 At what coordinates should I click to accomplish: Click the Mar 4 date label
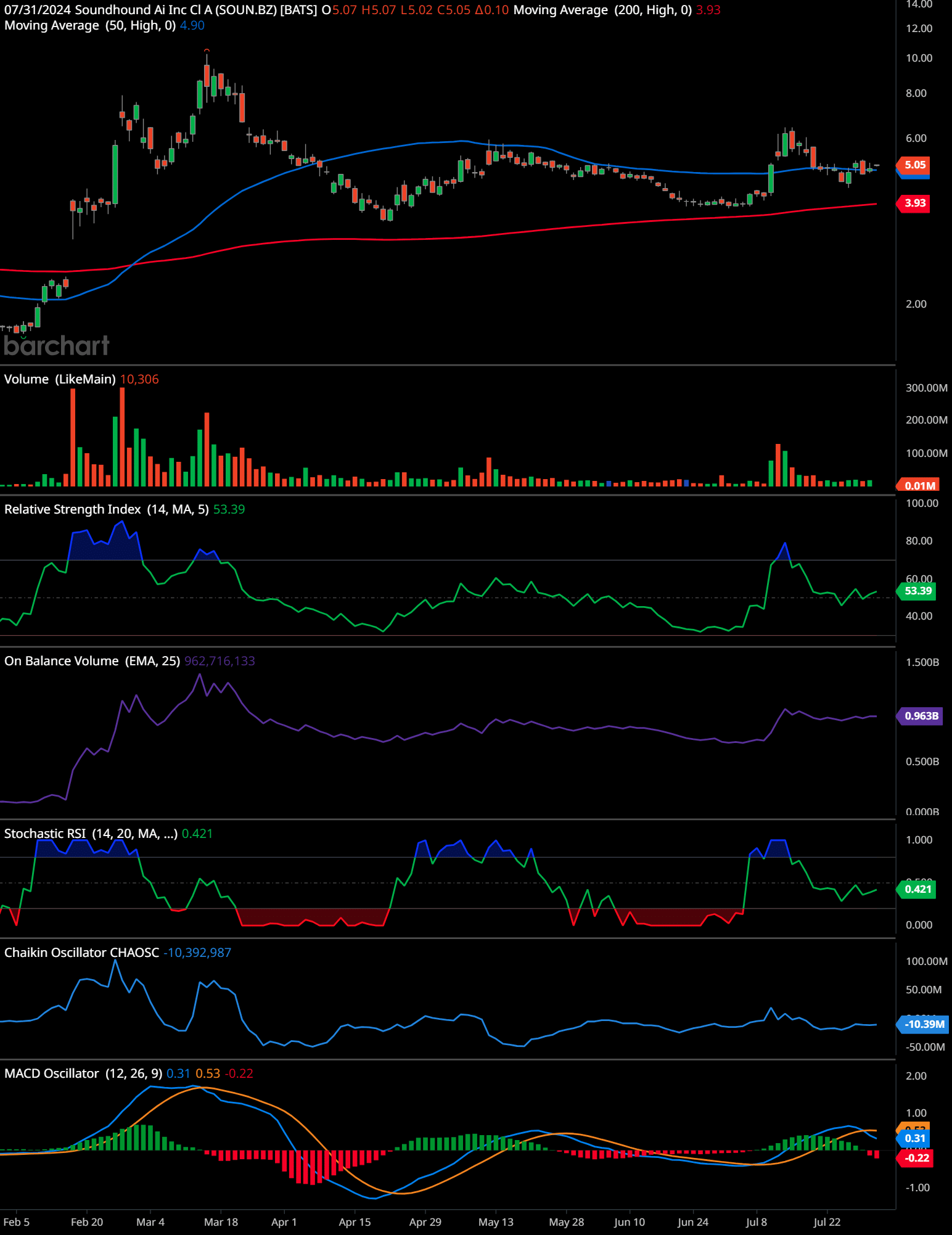click(150, 1222)
